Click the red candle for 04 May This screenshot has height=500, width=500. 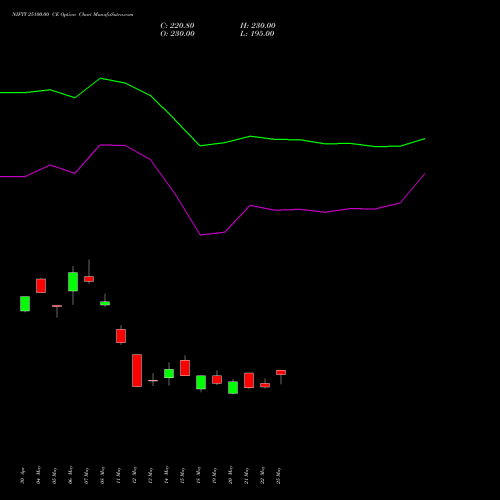click(41, 286)
